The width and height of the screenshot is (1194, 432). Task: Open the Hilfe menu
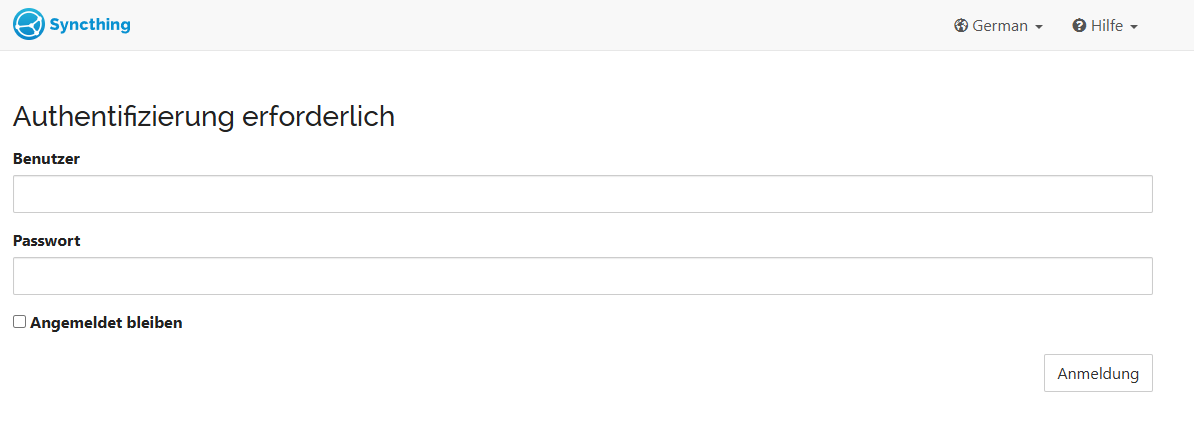1106,26
